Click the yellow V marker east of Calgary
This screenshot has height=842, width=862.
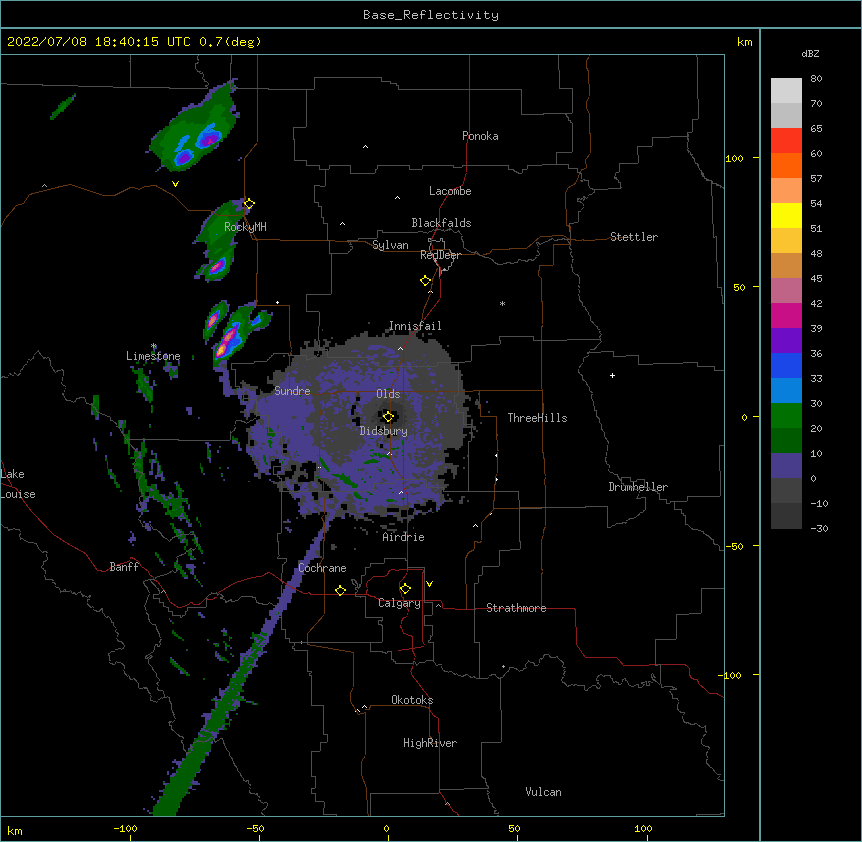click(429, 584)
